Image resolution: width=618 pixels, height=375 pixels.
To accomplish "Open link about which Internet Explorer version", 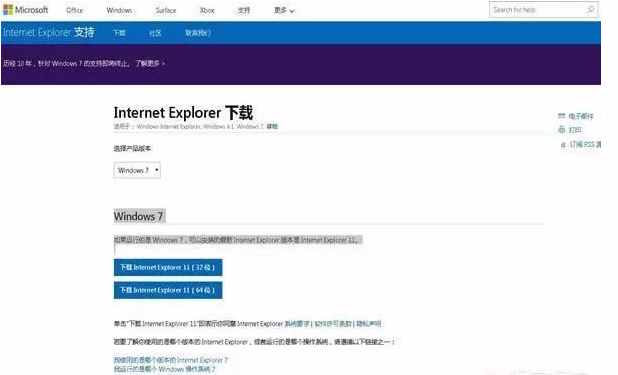I will 171,360.
